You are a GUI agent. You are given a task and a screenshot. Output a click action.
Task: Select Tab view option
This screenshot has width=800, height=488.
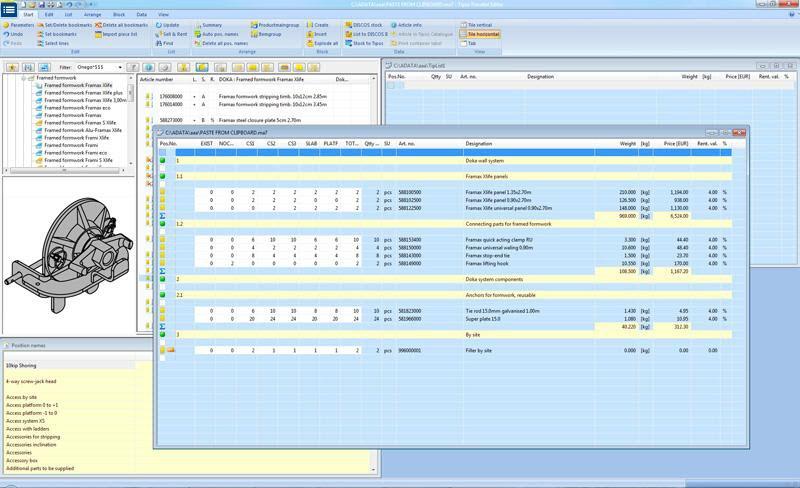click(x=468, y=43)
